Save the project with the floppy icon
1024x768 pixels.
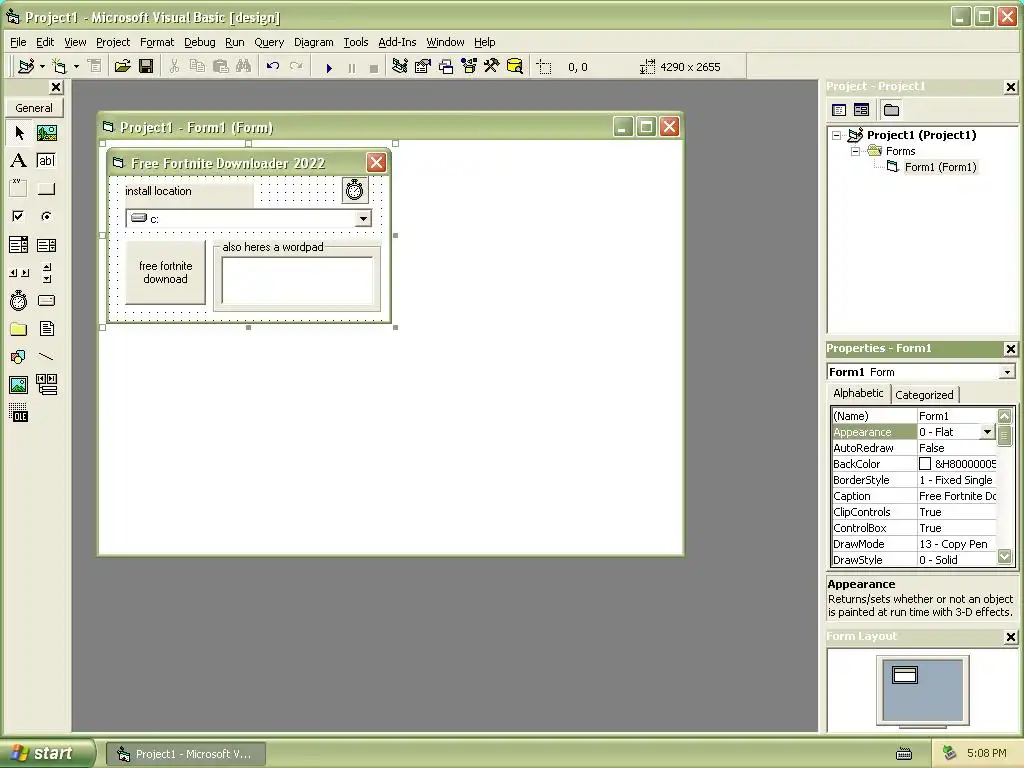pyautogui.click(x=146, y=66)
